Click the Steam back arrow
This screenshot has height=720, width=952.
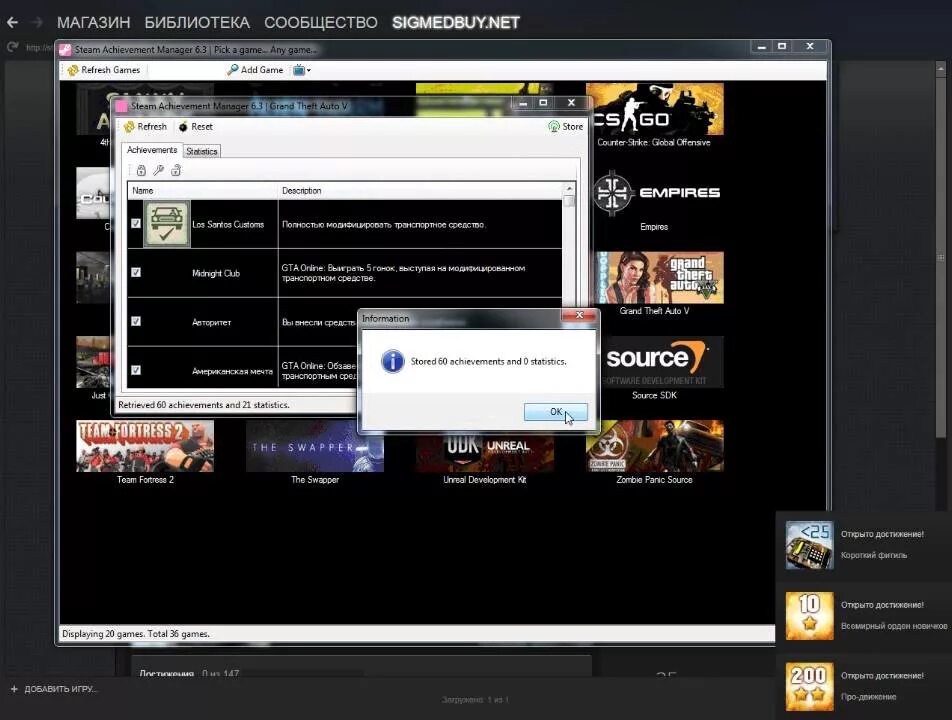(12, 22)
